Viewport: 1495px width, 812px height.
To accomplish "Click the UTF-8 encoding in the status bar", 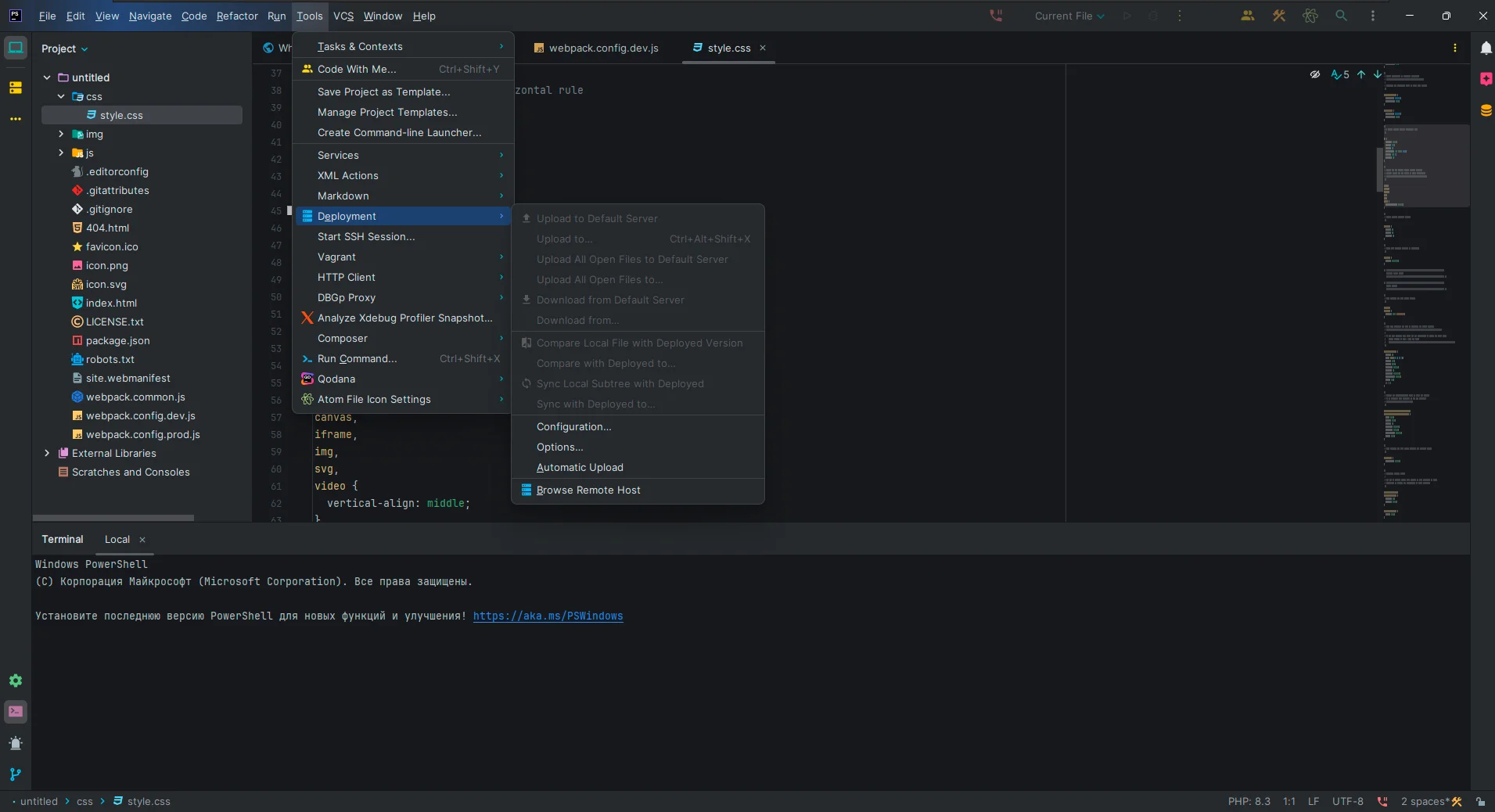I will click(1347, 802).
